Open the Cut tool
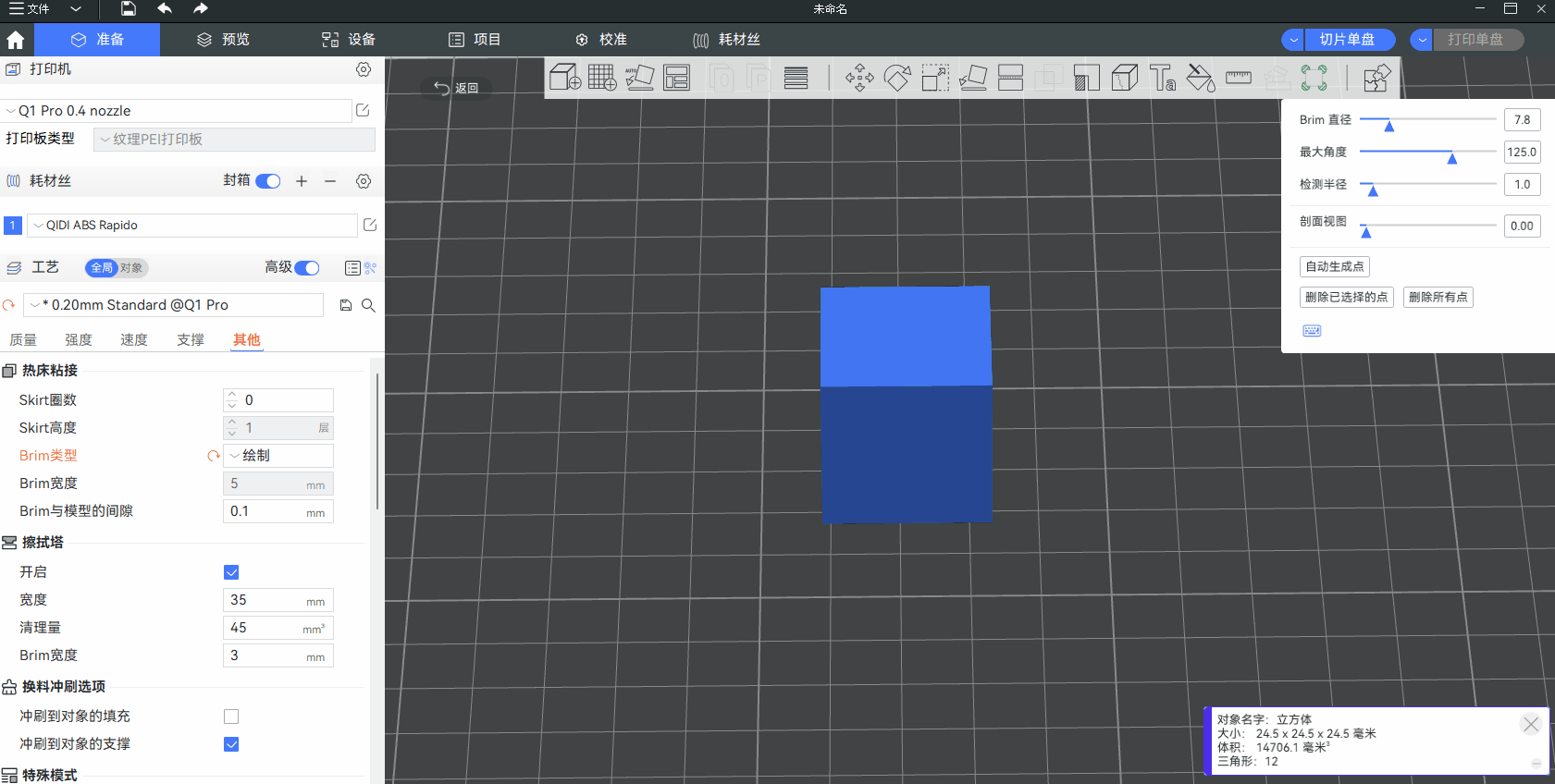The height and width of the screenshot is (784, 1555). coord(1010,78)
